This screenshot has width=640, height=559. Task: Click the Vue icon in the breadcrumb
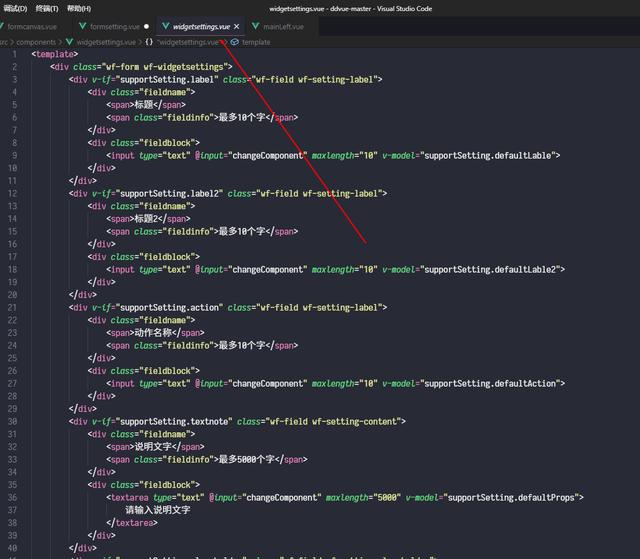click(x=69, y=42)
